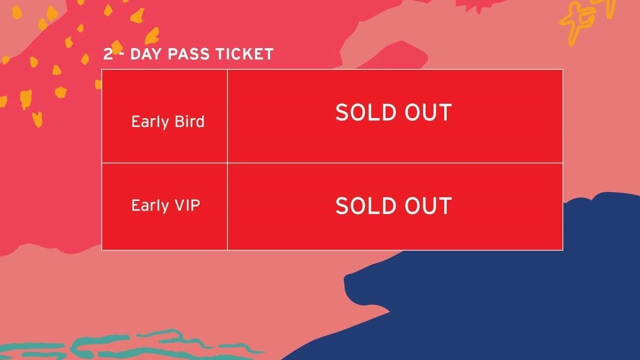
Task: Click the word 'PASS' in the heading
Action: coord(189,54)
